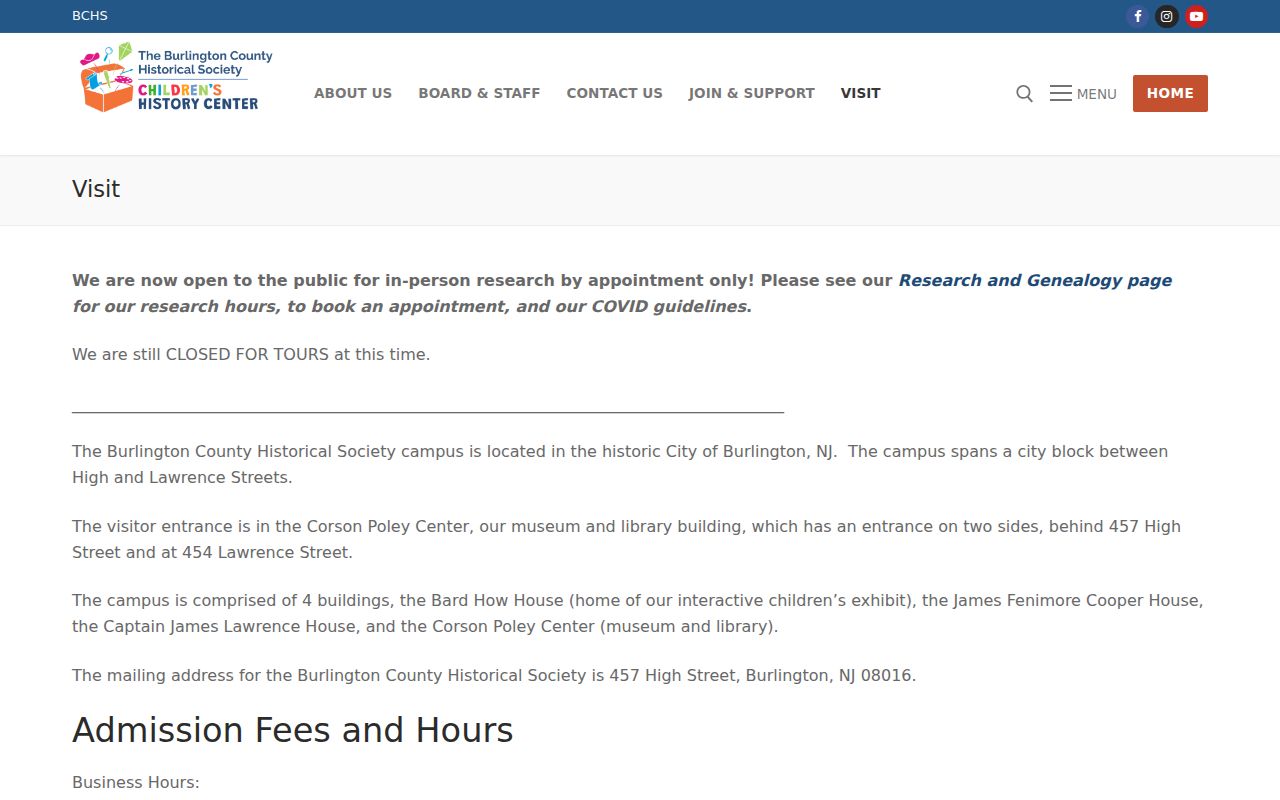Viewport: 1280px width, 800px height.
Task: Open the Instagram social icon
Action: tap(1167, 16)
